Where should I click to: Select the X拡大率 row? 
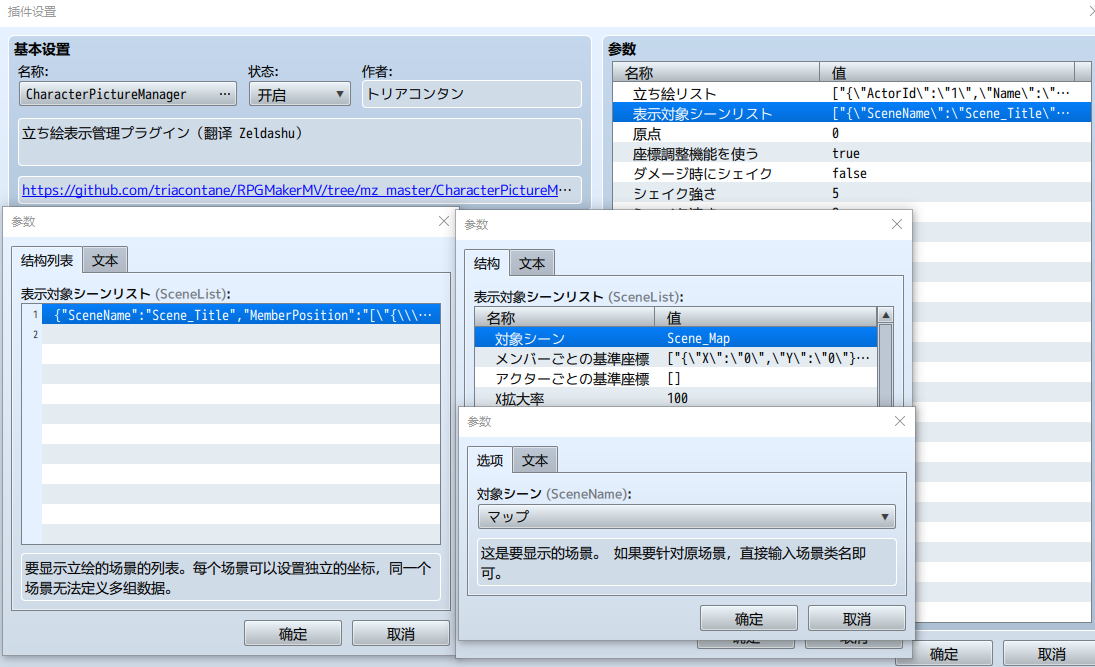pos(675,398)
